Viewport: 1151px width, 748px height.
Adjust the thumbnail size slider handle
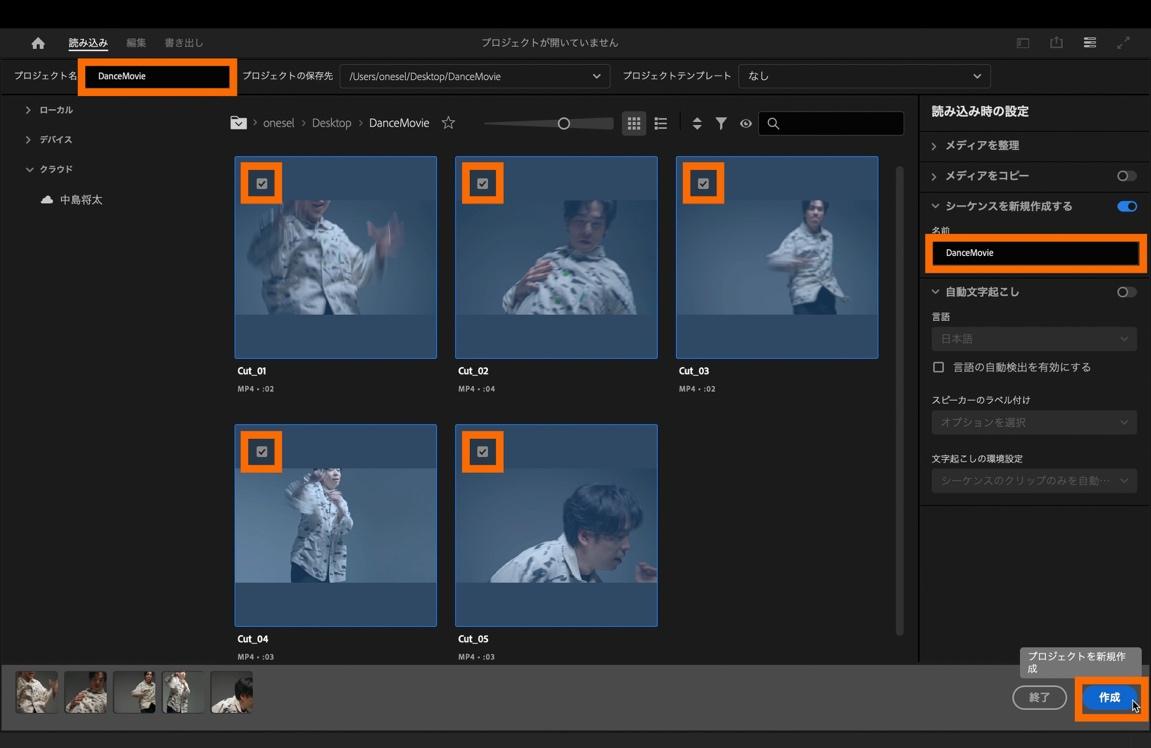[x=563, y=123]
